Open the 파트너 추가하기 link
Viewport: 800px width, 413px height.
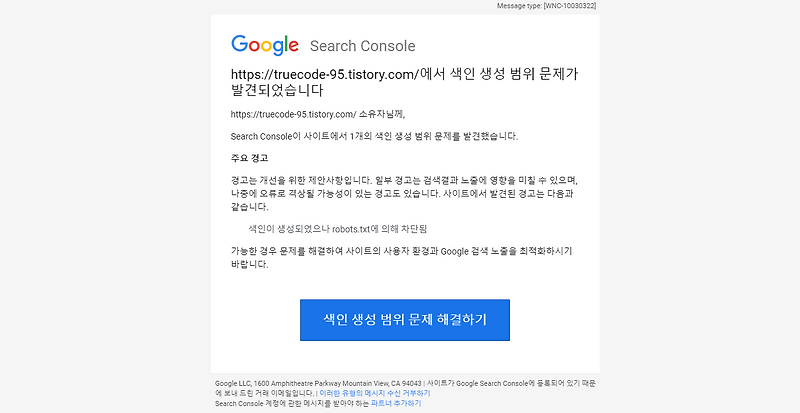click(x=396, y=403)
